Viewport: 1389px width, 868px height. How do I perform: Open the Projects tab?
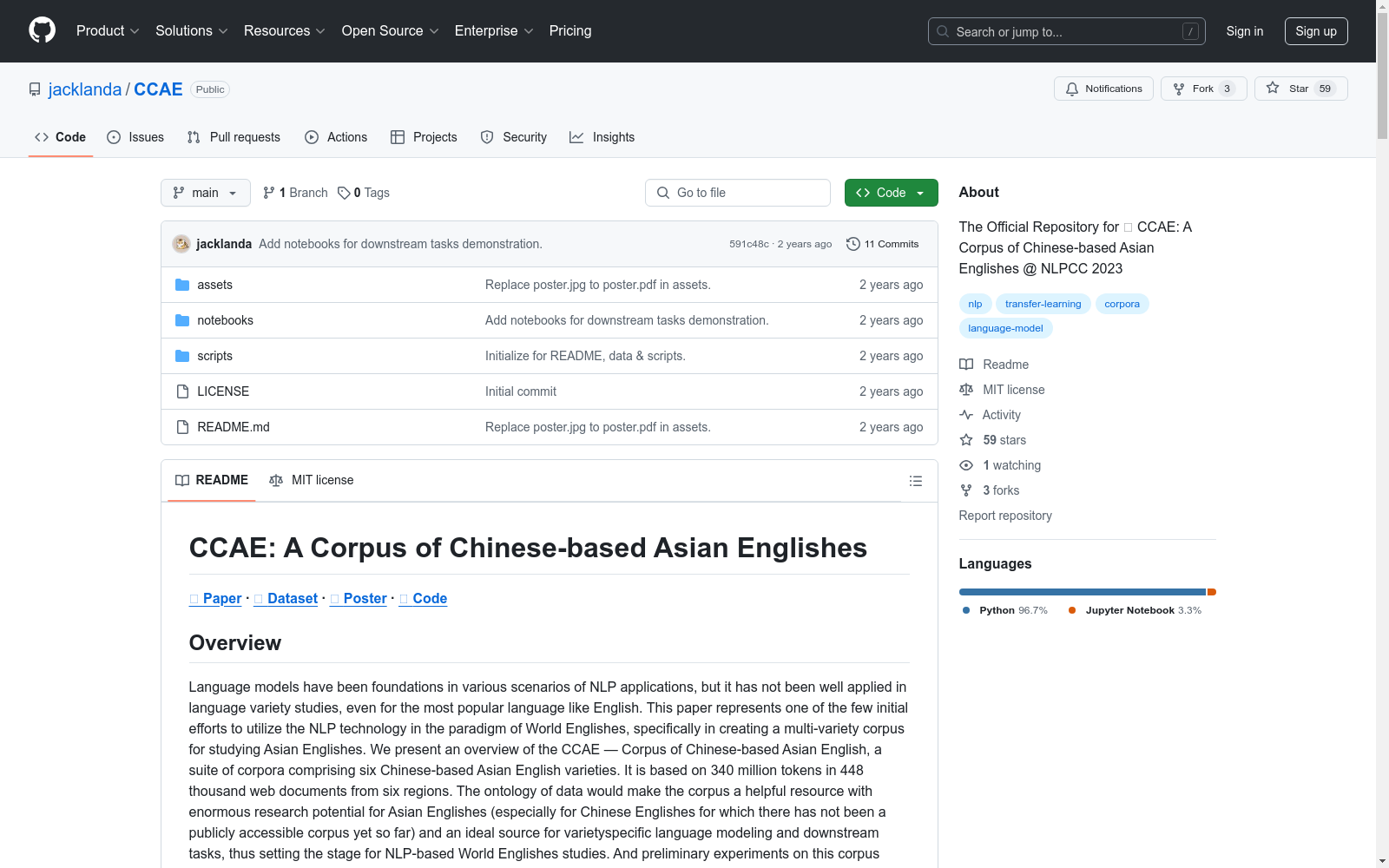(x=424, y=137)
